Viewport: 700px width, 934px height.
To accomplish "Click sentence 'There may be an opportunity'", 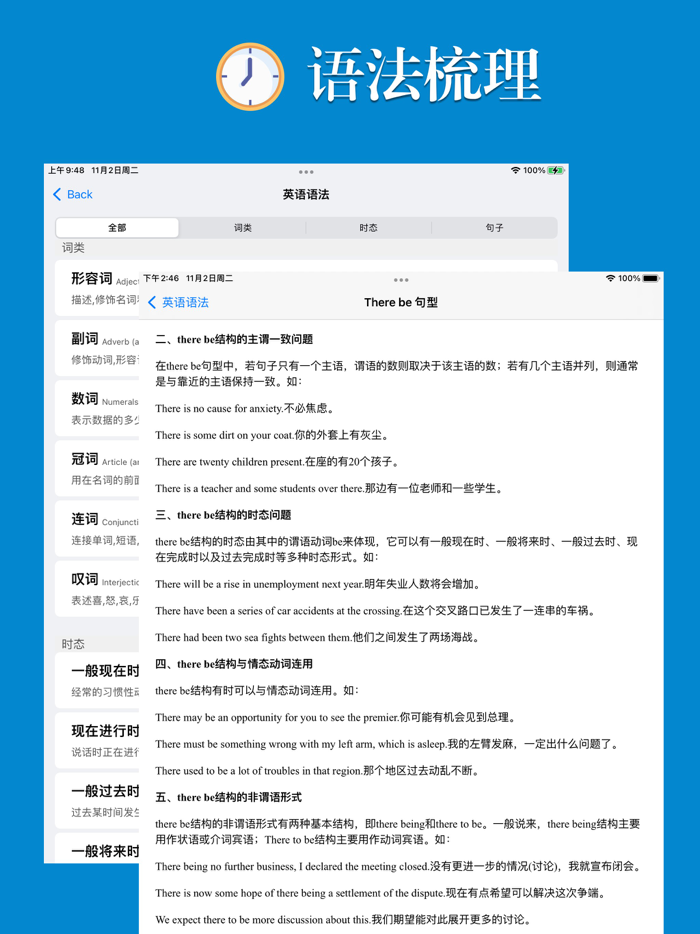I will (336, 718).
